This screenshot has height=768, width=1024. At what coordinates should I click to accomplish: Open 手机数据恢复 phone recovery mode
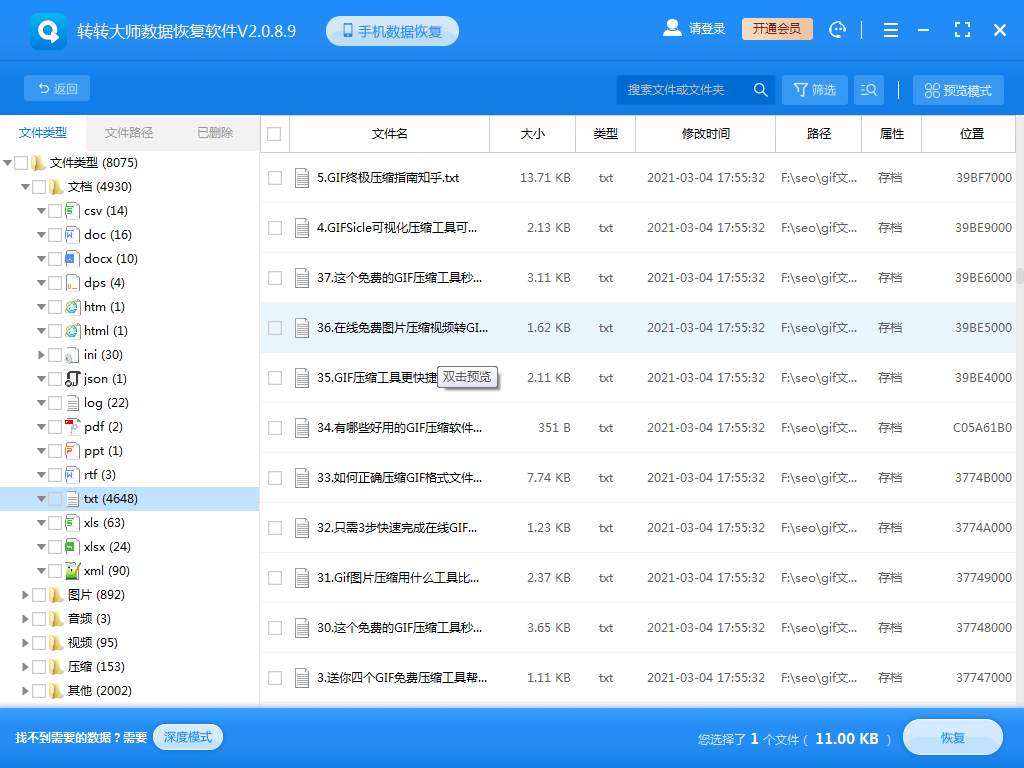coord(391,29)
